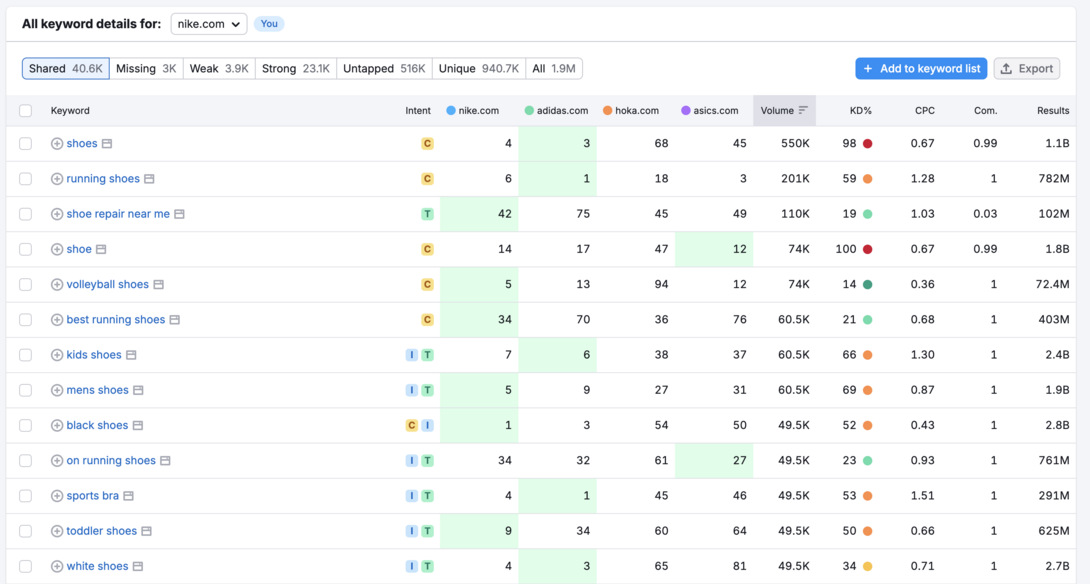Click the Informational intent badge on "kids shoes"
Viewport: 1090px width, 584px height.
[x=412, y=354]
